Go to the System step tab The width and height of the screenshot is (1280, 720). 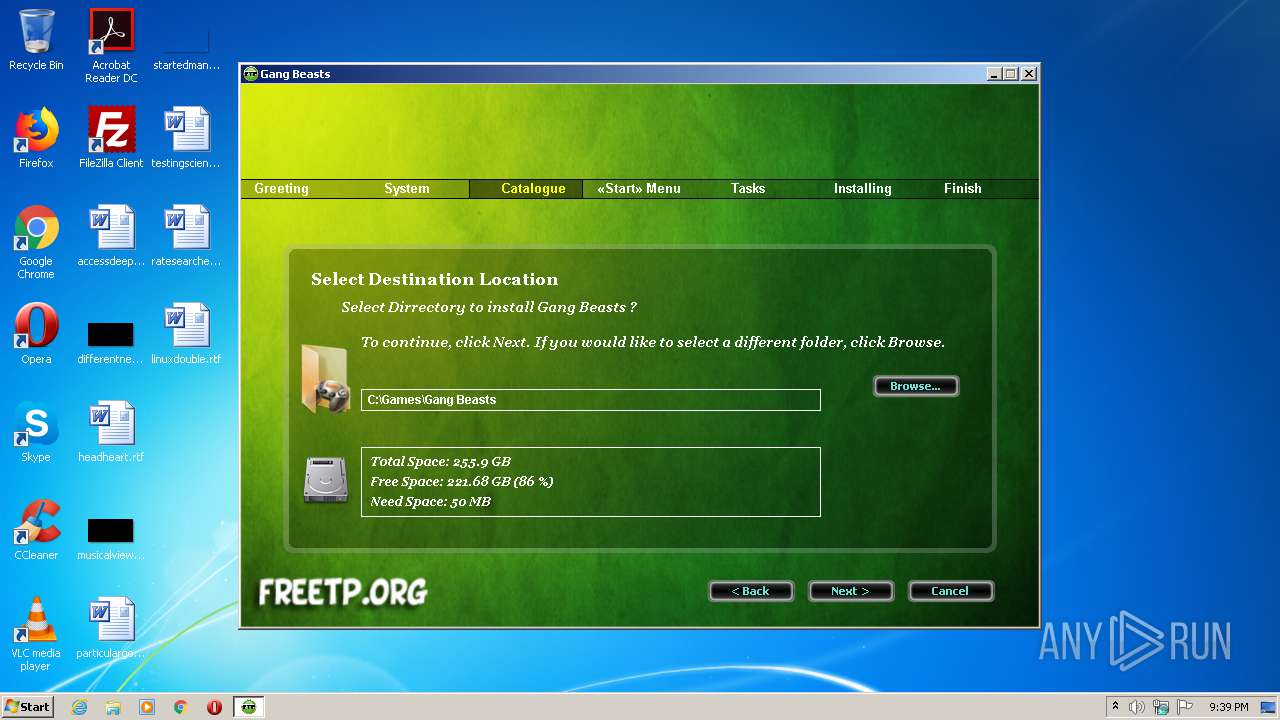click(x=407, y=188)
